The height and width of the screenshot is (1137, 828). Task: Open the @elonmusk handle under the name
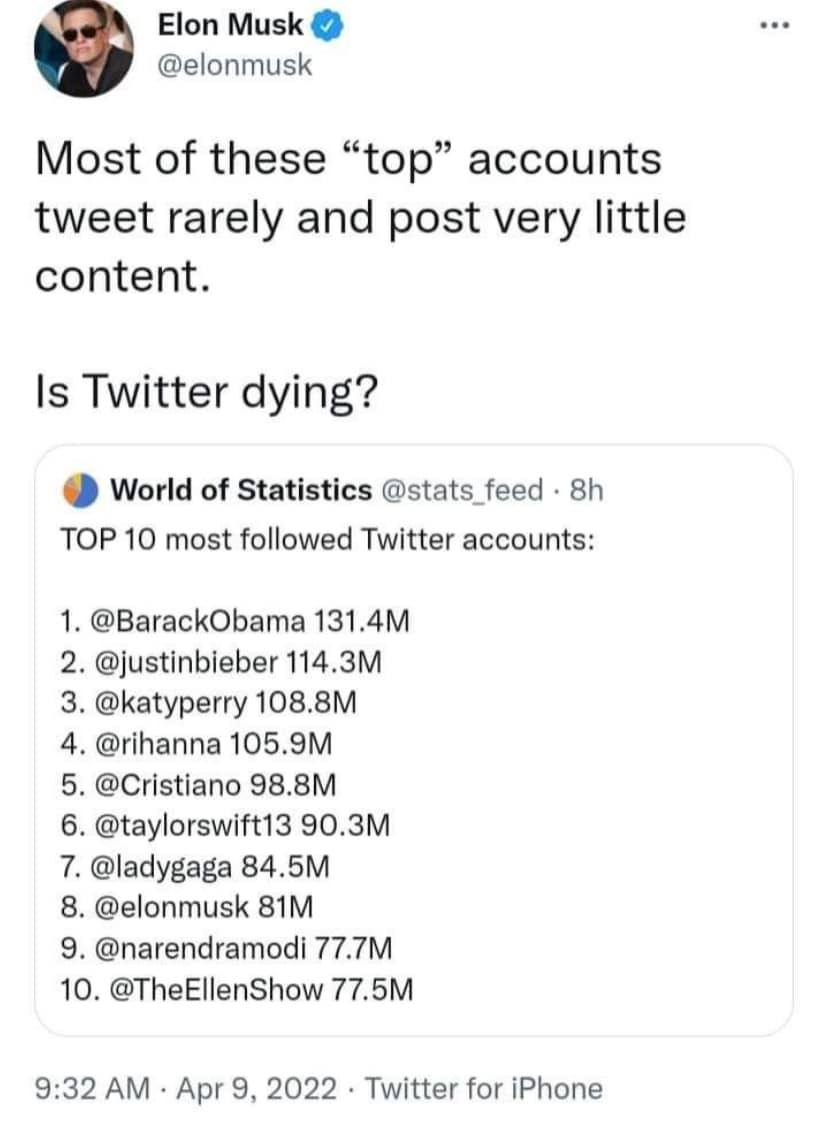(x=235, y=66)
